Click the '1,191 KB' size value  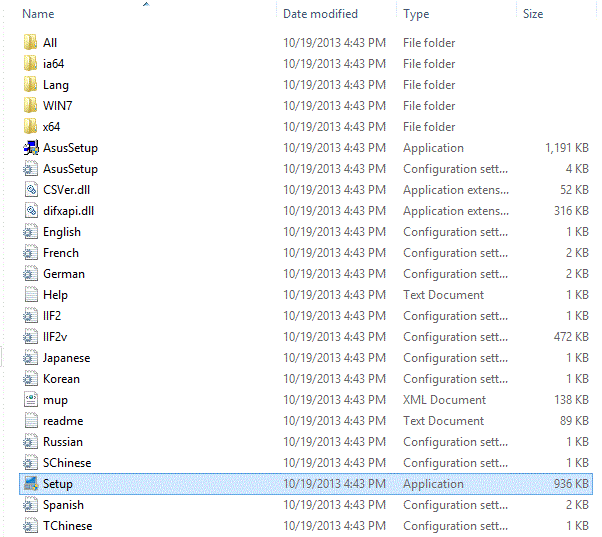pyautogui.click(x=567, y=148)
